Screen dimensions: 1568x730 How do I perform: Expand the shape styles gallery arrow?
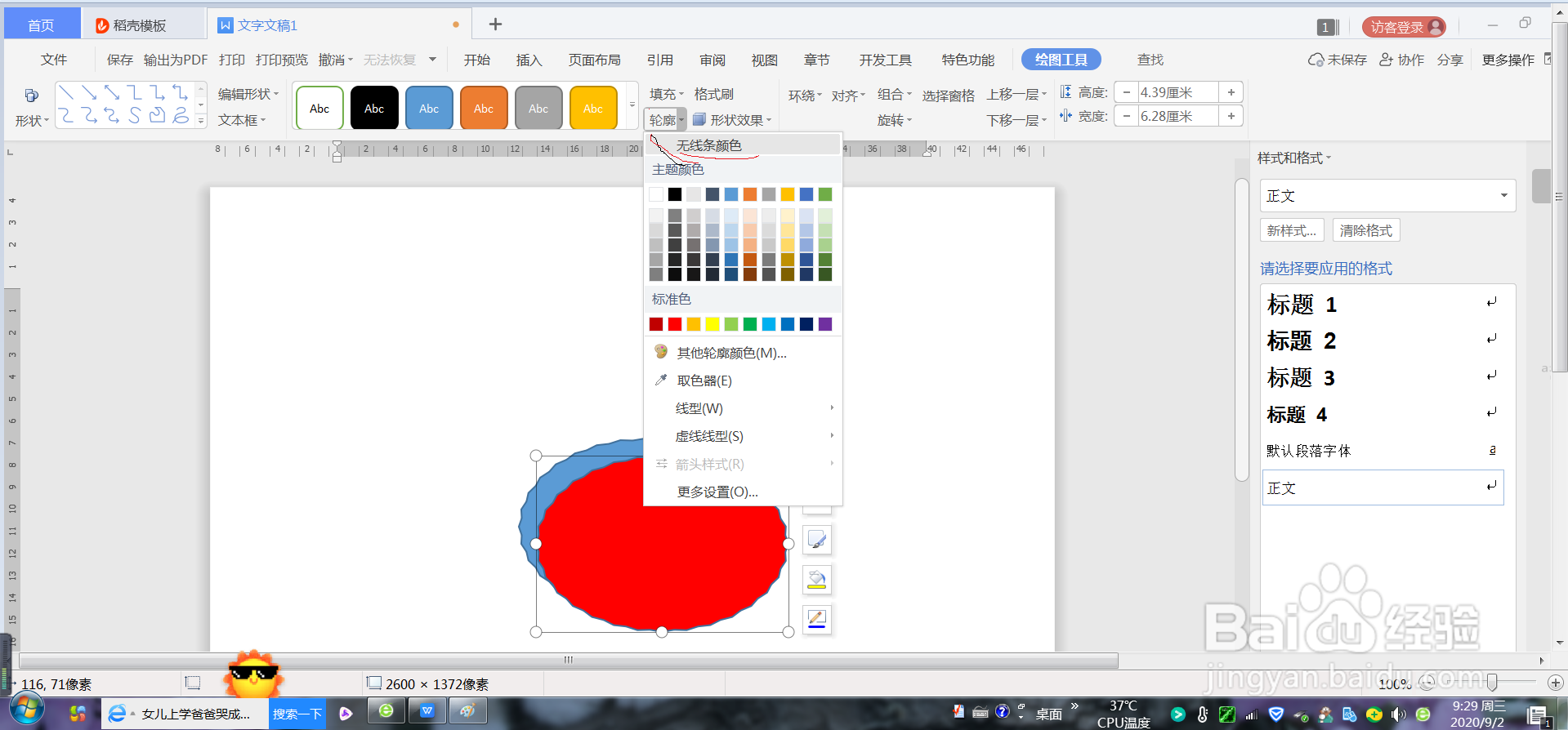point(632,107)
